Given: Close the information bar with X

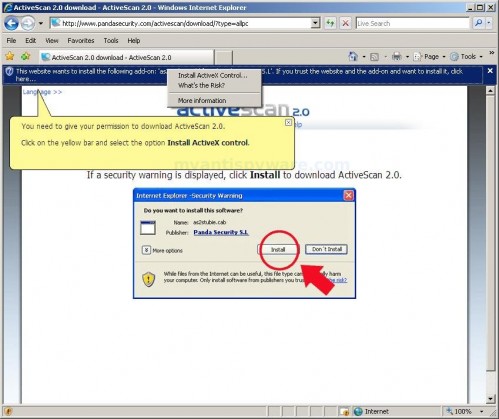Looking at the screenshot, I should (x=490, y=71).
